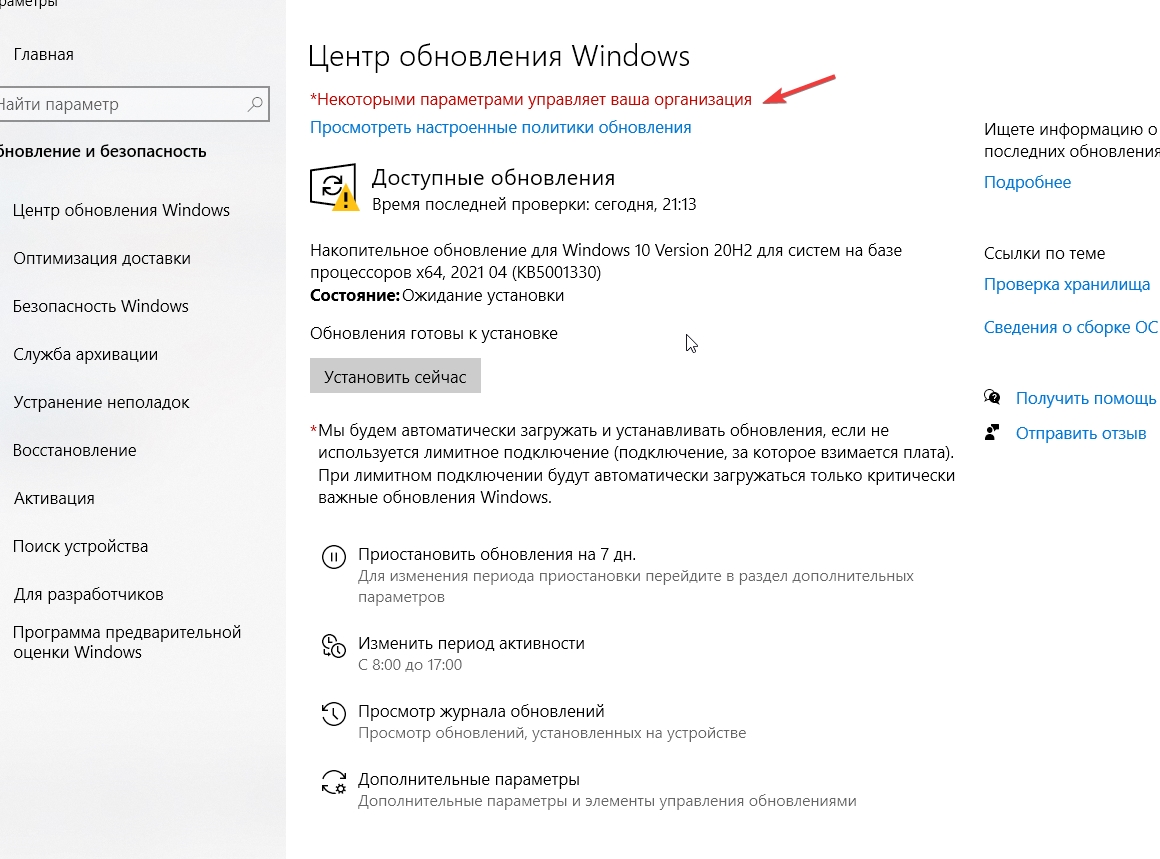
Task: Click the update history icon
Action: pos(333,714)
